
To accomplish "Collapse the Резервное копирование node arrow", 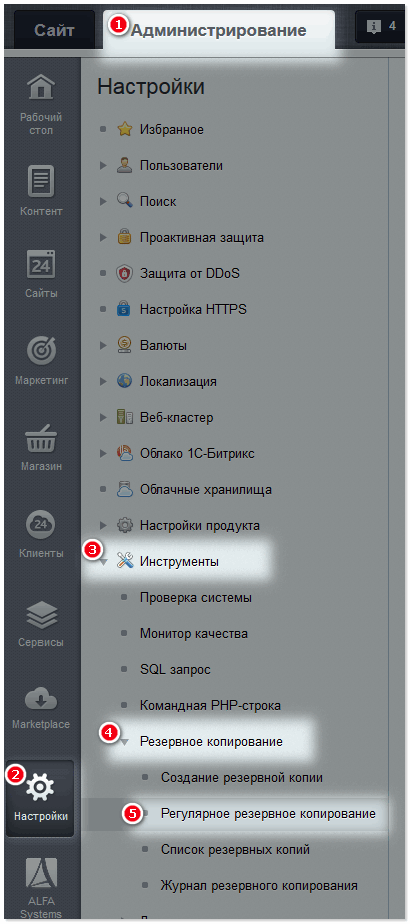I will (x=124, y=742).
